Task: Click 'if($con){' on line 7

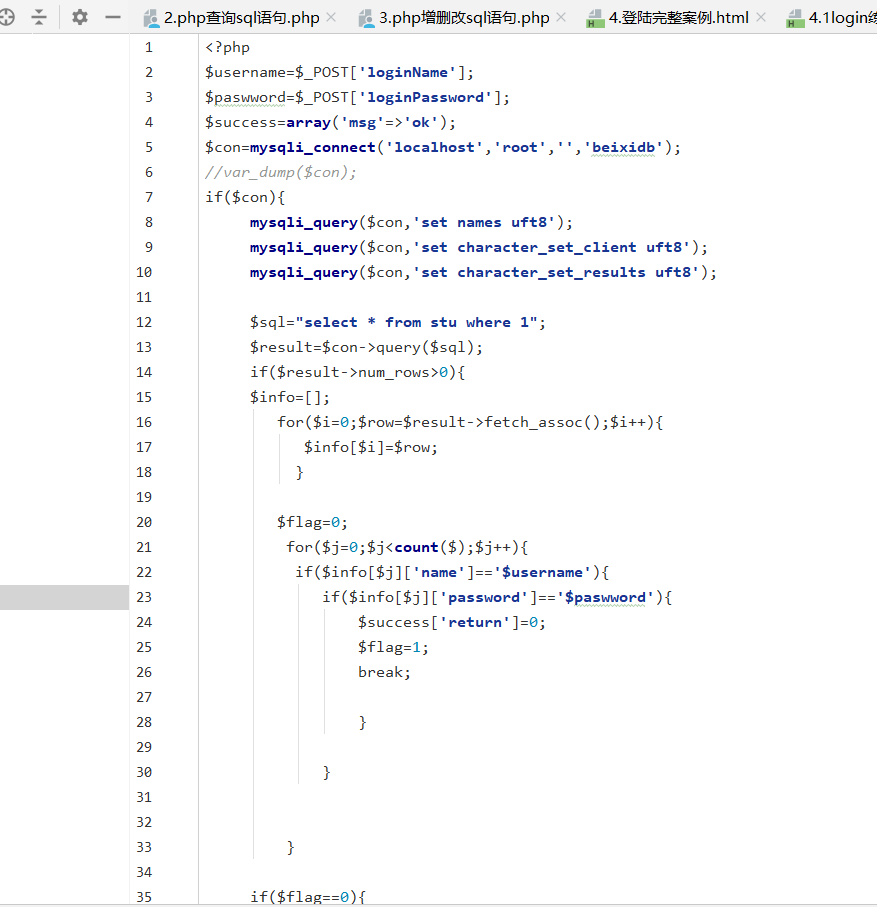Action: click(x=245, y=197)
